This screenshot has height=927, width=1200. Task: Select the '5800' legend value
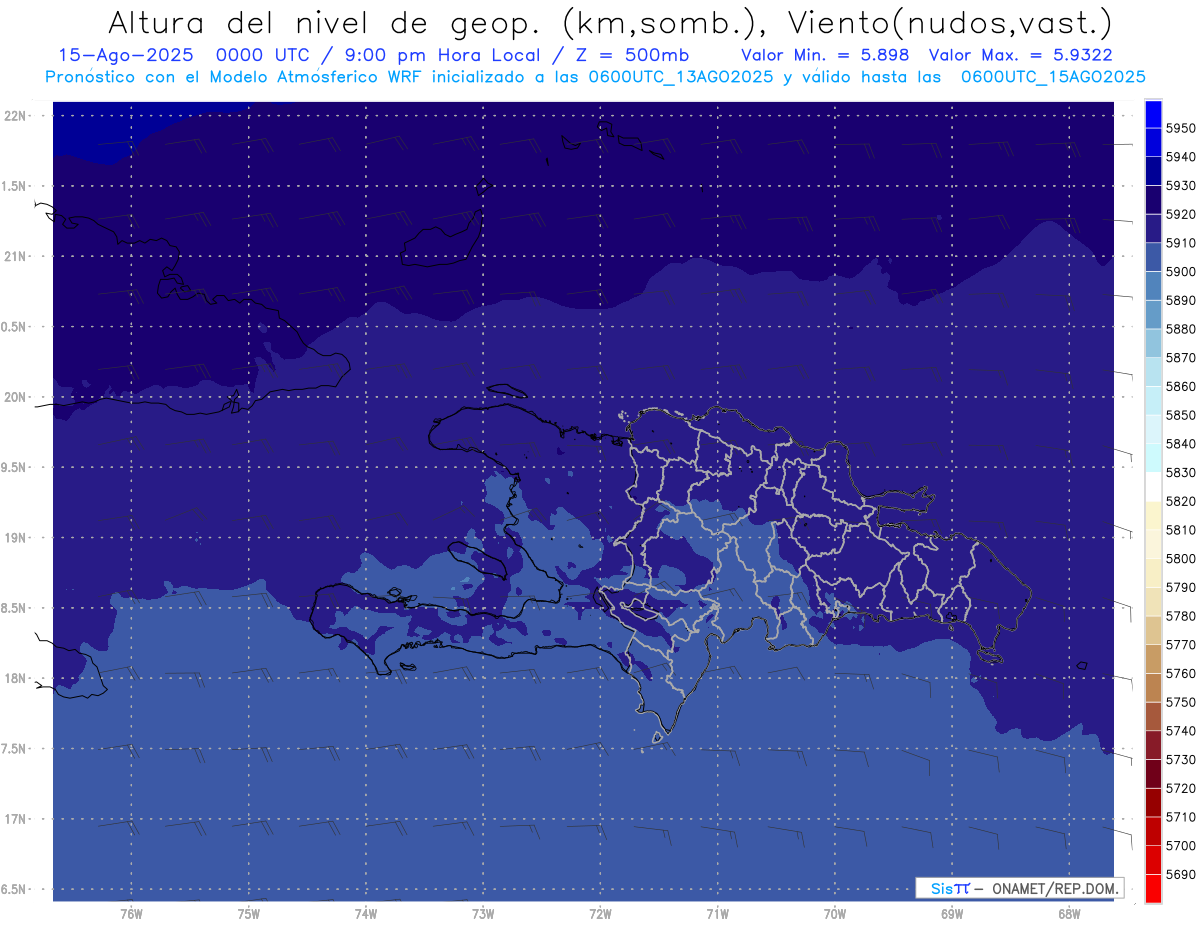coord(1182,558)
